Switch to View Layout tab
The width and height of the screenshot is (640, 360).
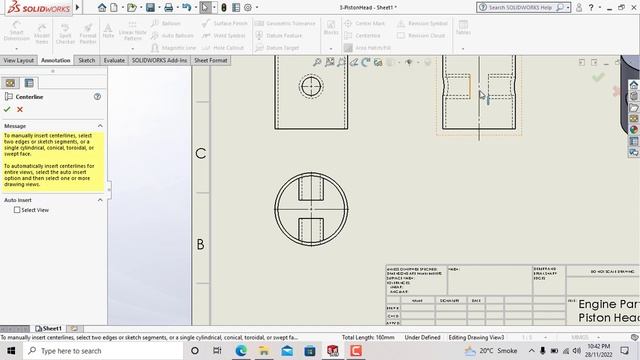[x=19, y=60]
